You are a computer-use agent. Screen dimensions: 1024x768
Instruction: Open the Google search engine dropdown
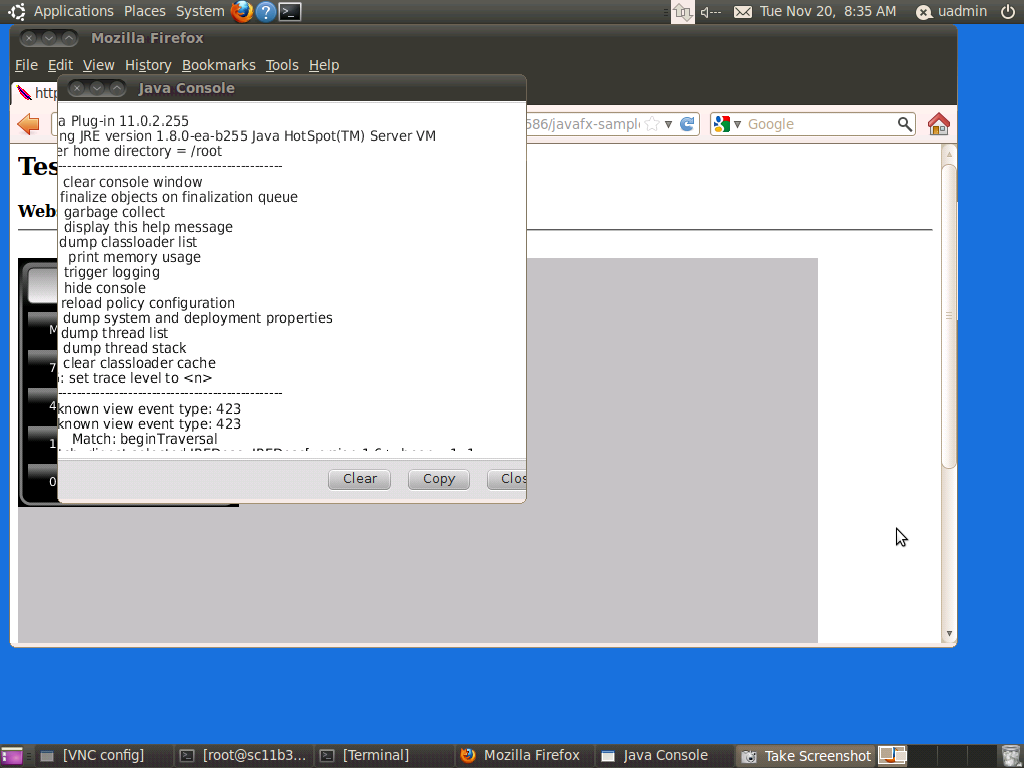click(x=728, y=124)
